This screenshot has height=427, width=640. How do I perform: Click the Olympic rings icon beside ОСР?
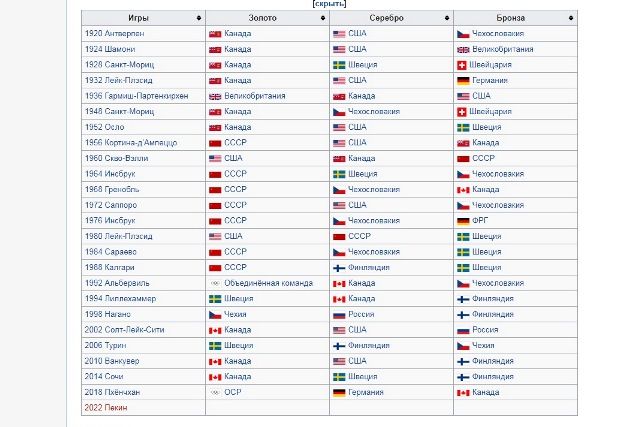click(x=215, y=392)
